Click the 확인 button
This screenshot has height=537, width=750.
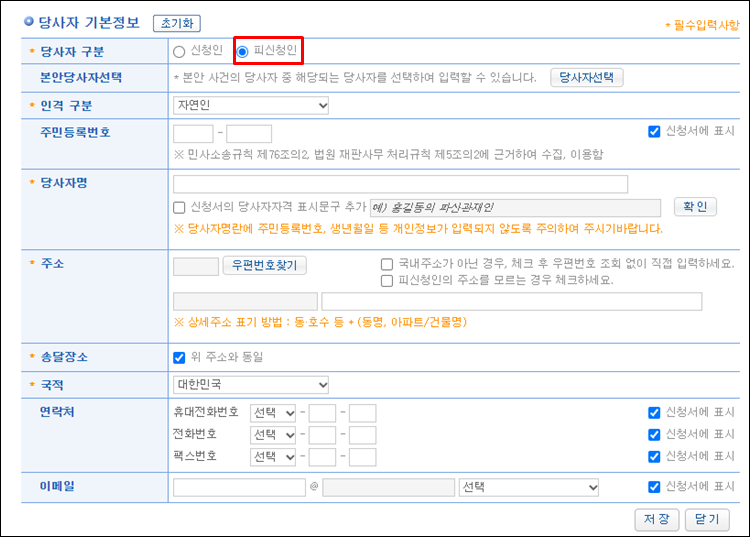click(x=695, y=207)
